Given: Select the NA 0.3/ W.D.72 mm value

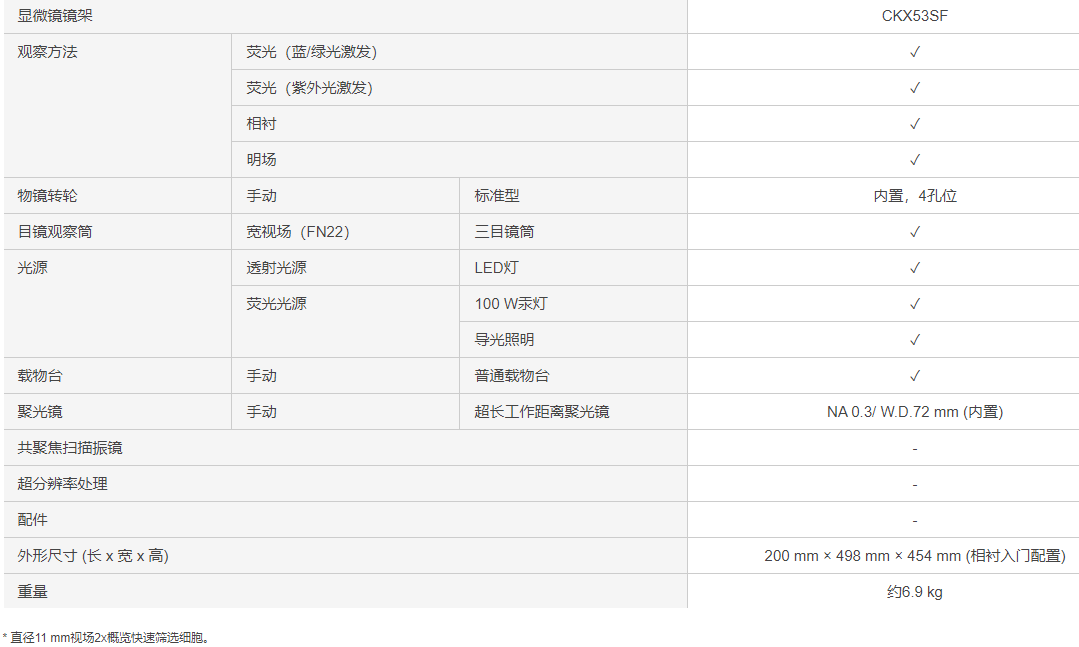Looking at the screenshot, I should pyautogui.click(x=914, y=412).
